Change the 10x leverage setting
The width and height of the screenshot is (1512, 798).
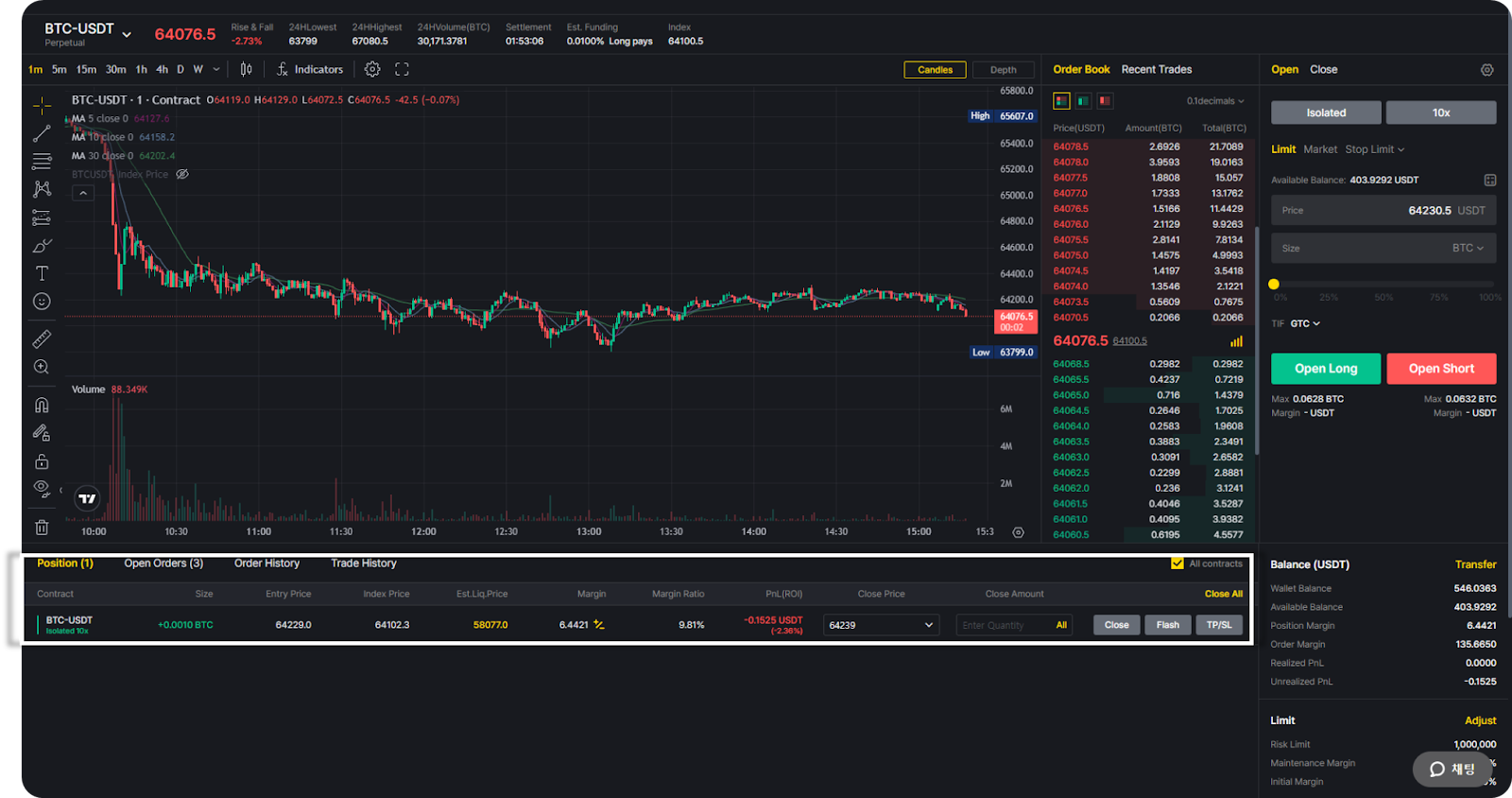pos(1440,113)
